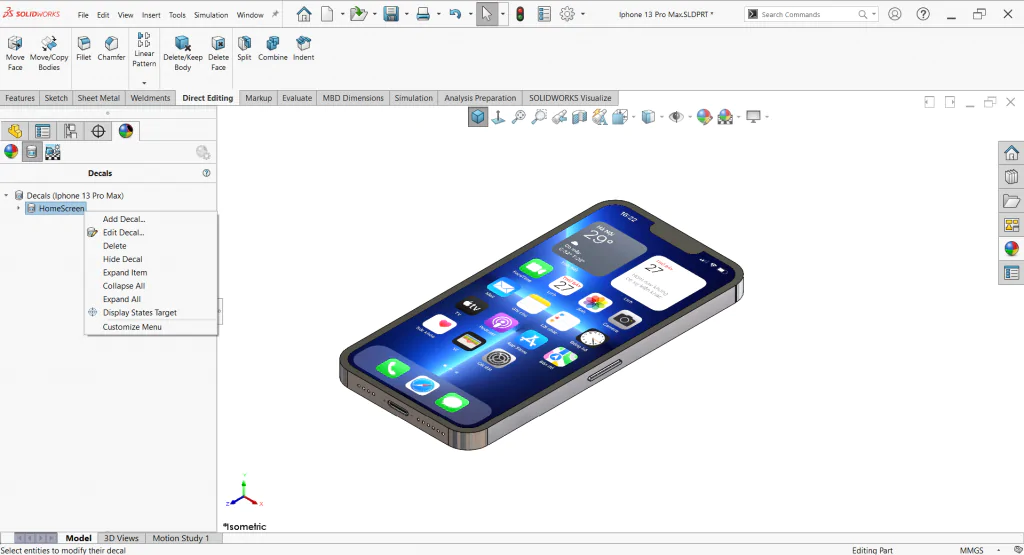Open the Hide/Show Items dropdown arrow

click(690, 118)
